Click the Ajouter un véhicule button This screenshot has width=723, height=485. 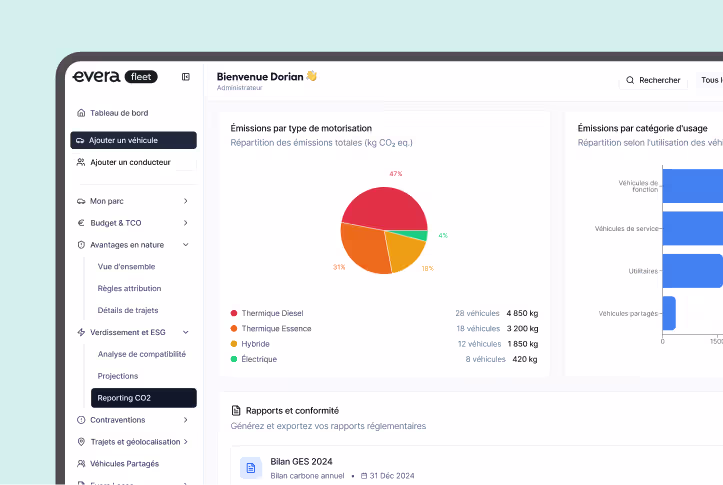point(133,140)
